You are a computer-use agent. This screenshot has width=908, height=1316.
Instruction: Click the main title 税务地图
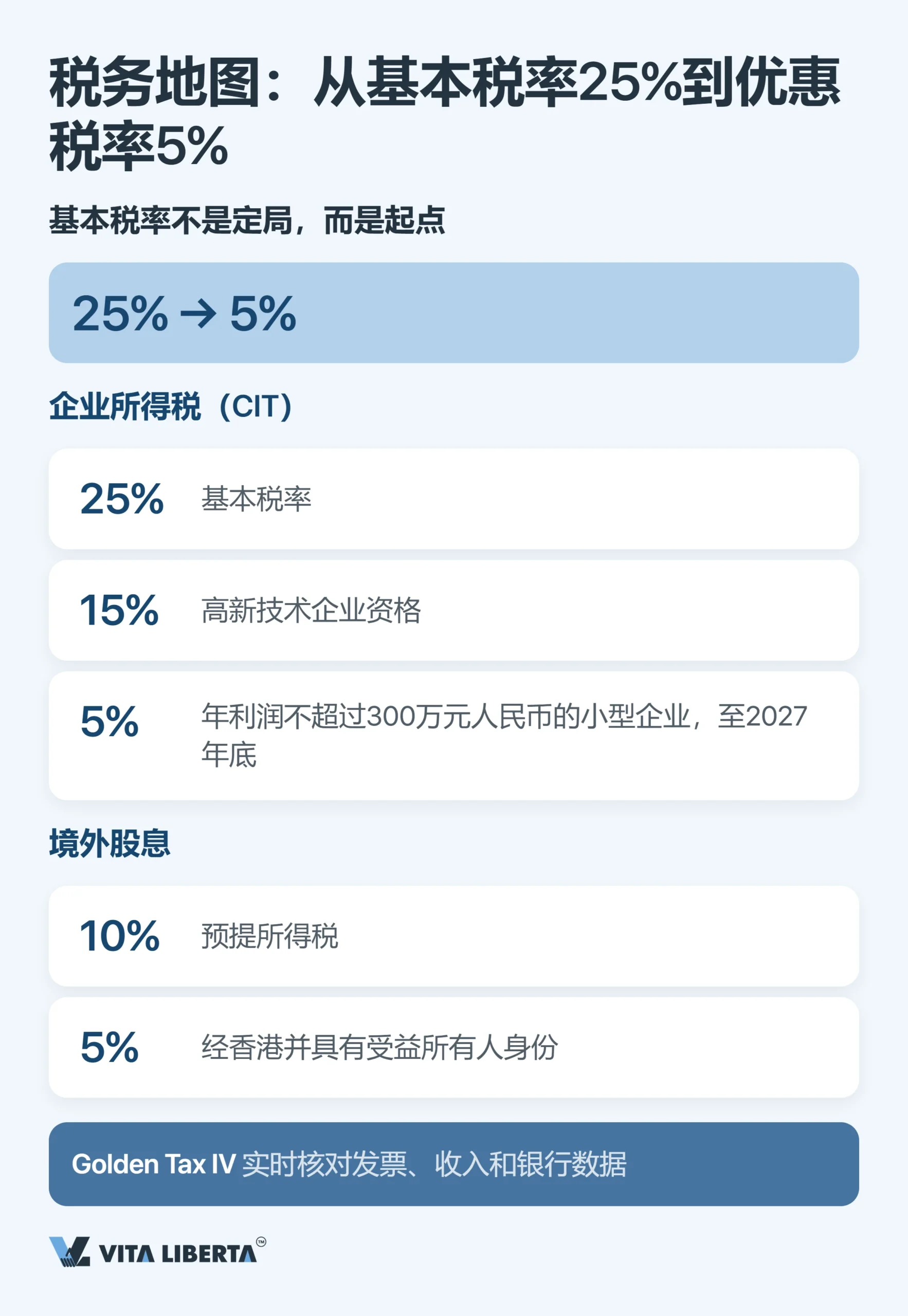pos(445,114)
